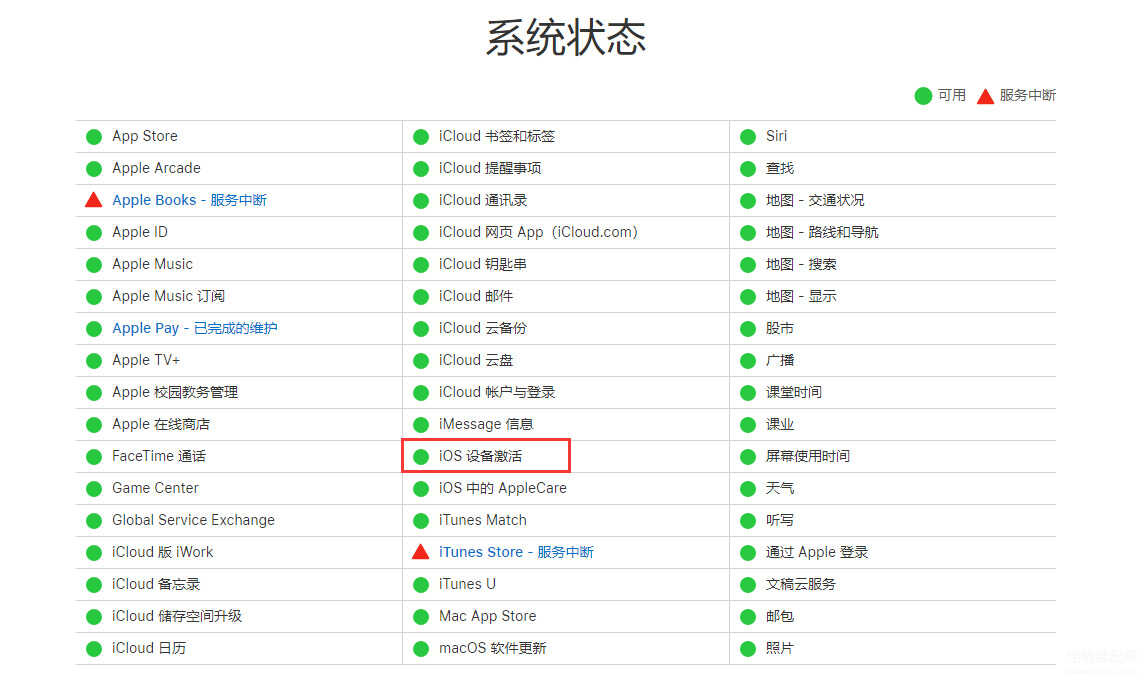Image resolution: width=1147 pixels, height=685 pixels.
Task: Click green status dot beside App Store
Action: tap(94, 137)
